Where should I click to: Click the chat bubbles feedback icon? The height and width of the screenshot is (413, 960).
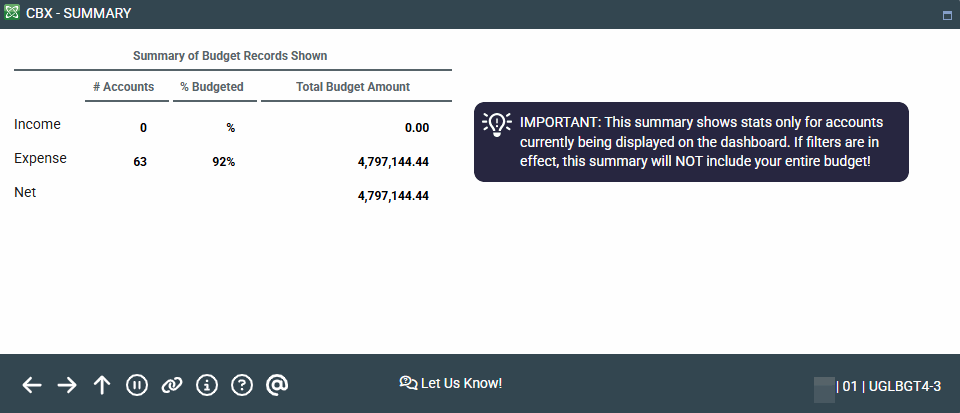(408, 383)
